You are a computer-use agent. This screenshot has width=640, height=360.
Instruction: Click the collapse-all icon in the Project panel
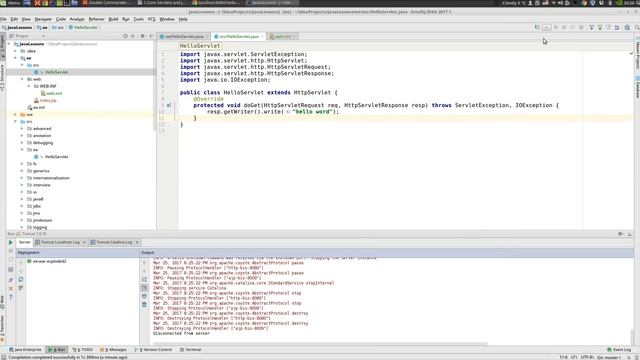pos(133,36)
